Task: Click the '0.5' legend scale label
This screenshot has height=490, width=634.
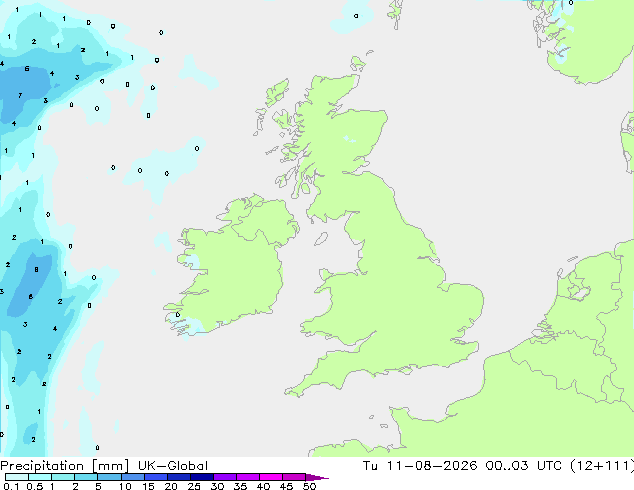Action: [x=35, y=486]
